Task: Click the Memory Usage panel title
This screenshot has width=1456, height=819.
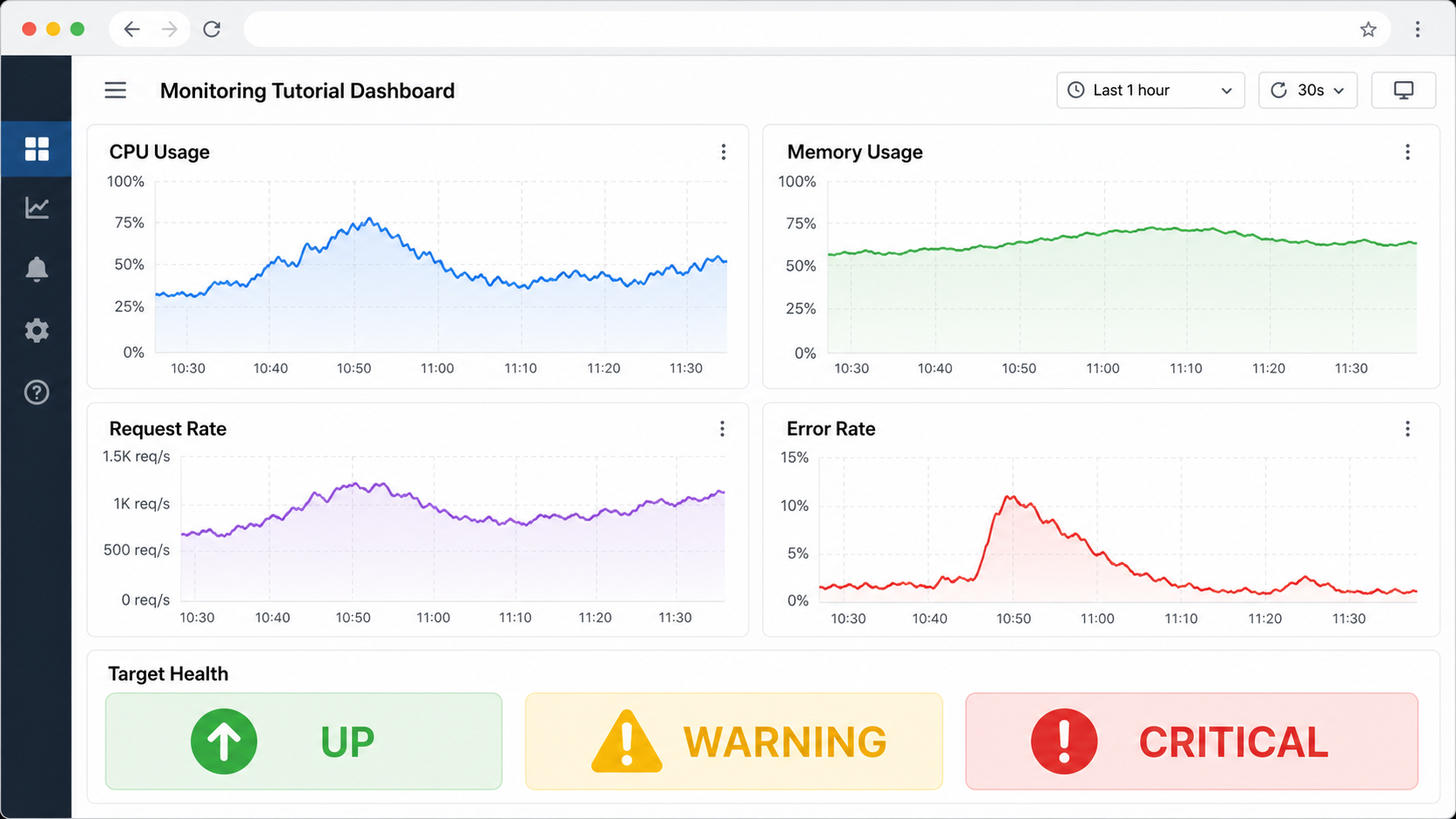Action: point(855,152)
